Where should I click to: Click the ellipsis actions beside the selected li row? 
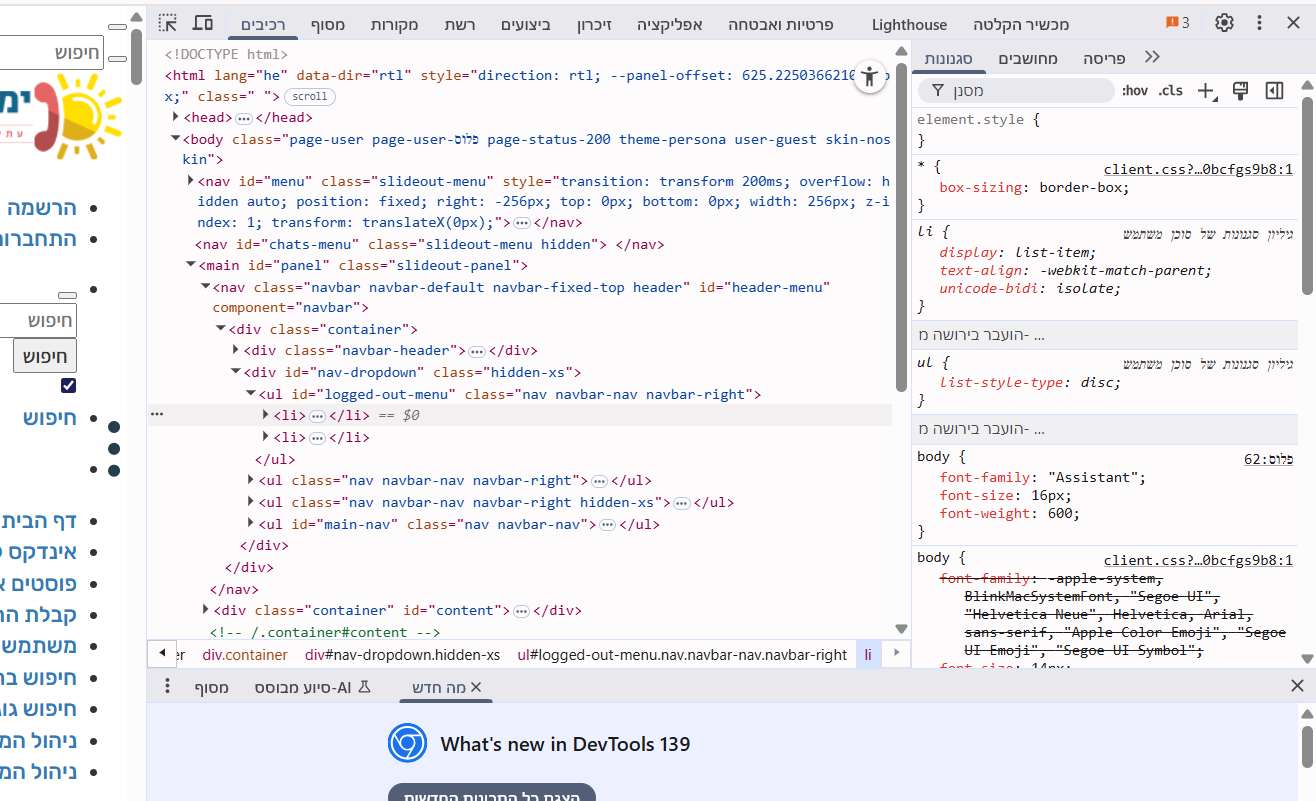[156, 413]
